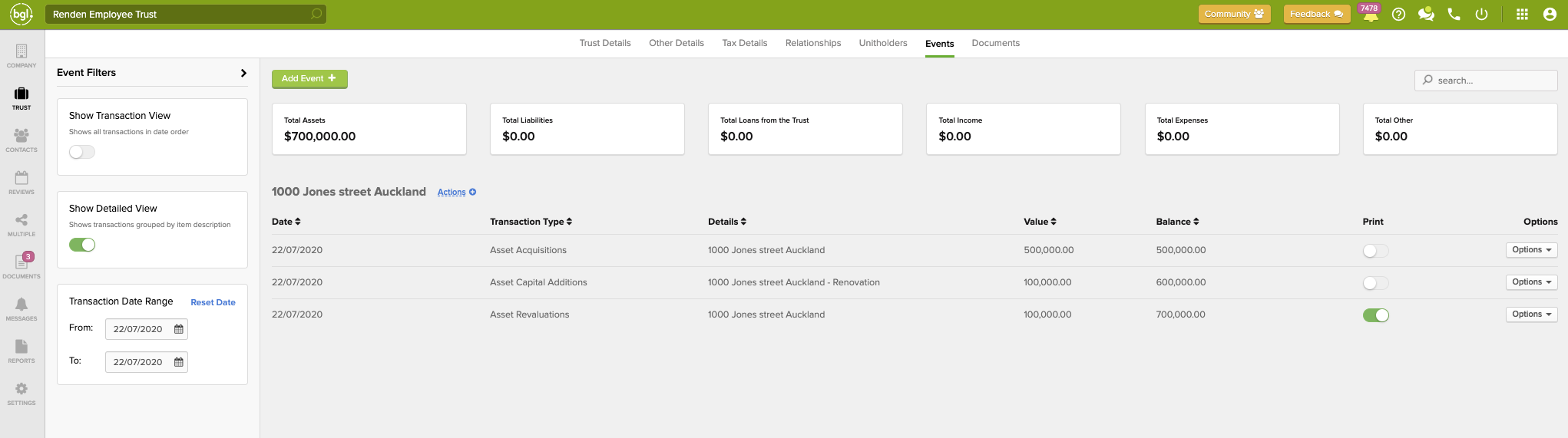Disable Show Detailed View toggle

click(x=82, y=245)
